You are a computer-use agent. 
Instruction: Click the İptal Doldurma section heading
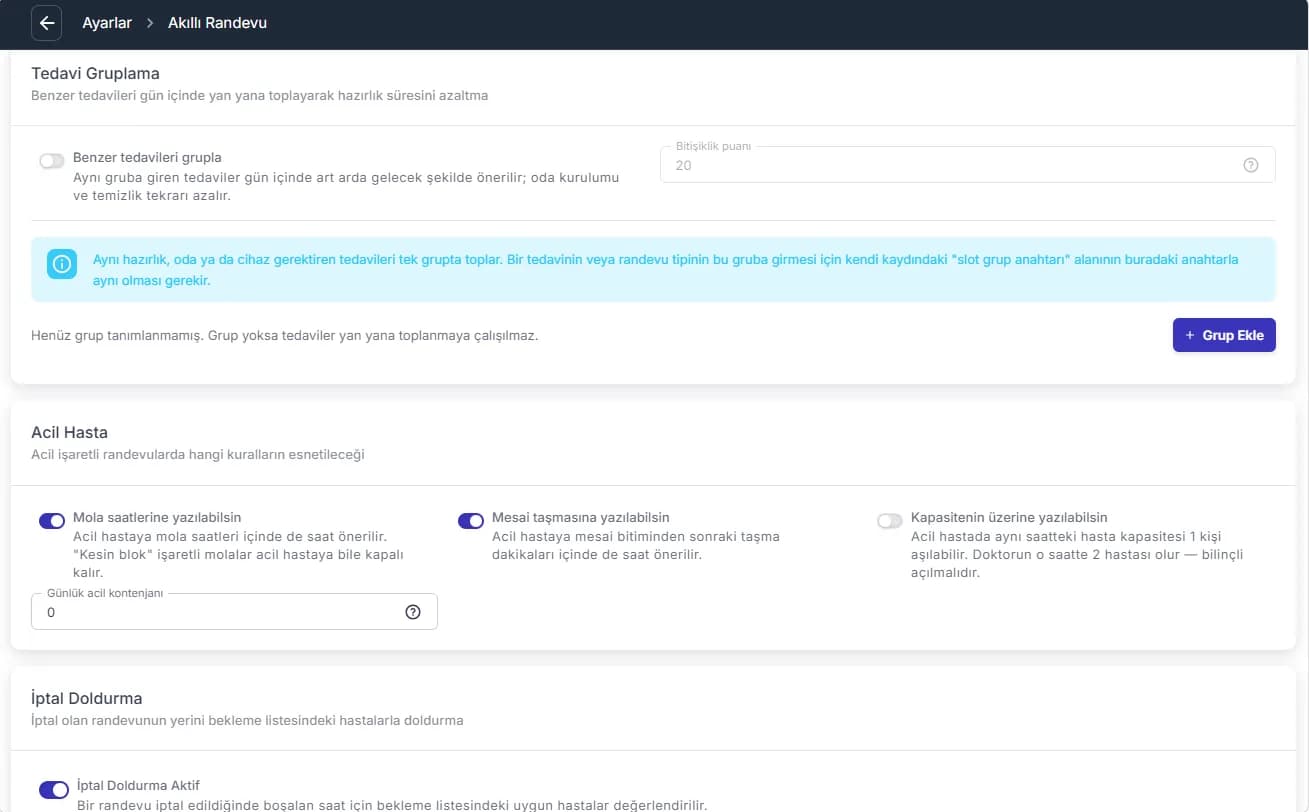point(87,698)
